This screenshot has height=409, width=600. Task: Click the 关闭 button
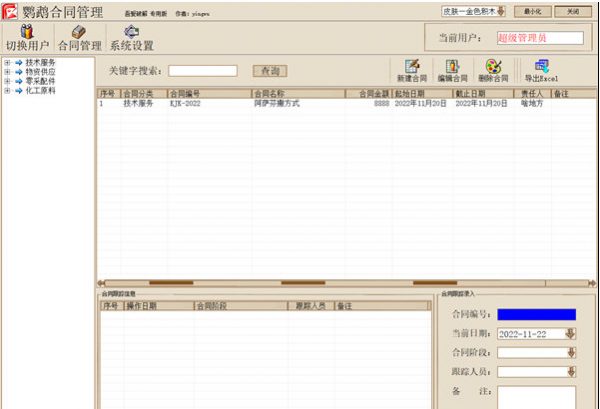[573, 11]
